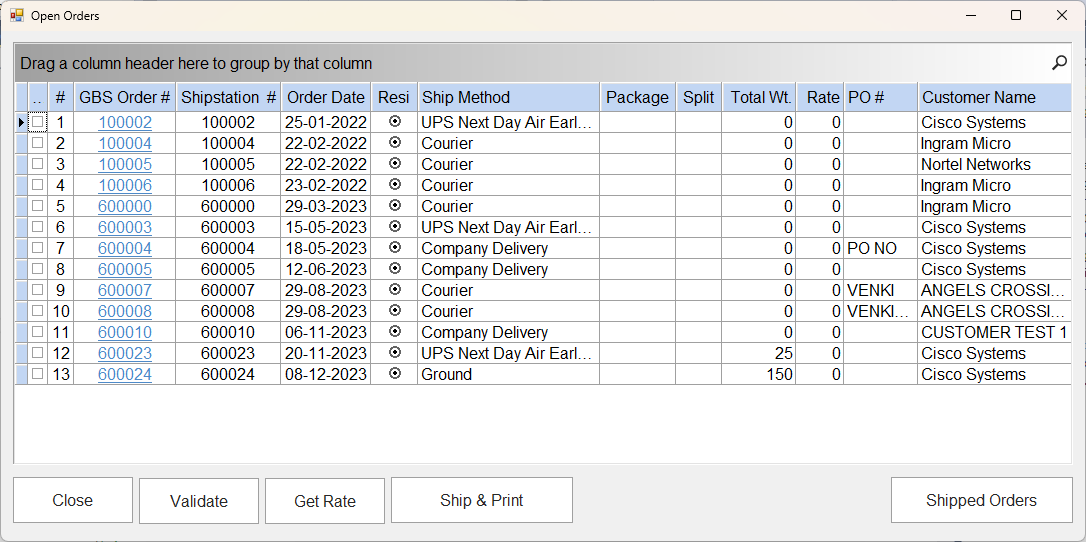Toggle residential radio button for order 600024
Viewport: 1086px width, 542px height.
coord(394,374)
